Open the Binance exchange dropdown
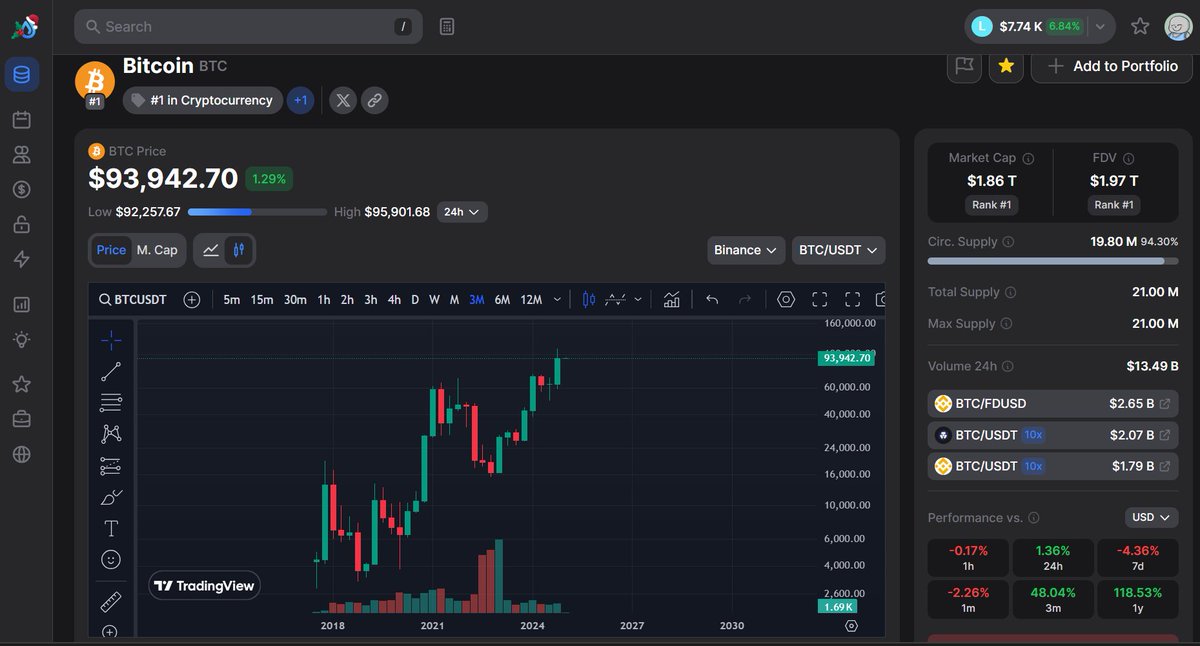The image size is (1200, 646). point(746,250)
